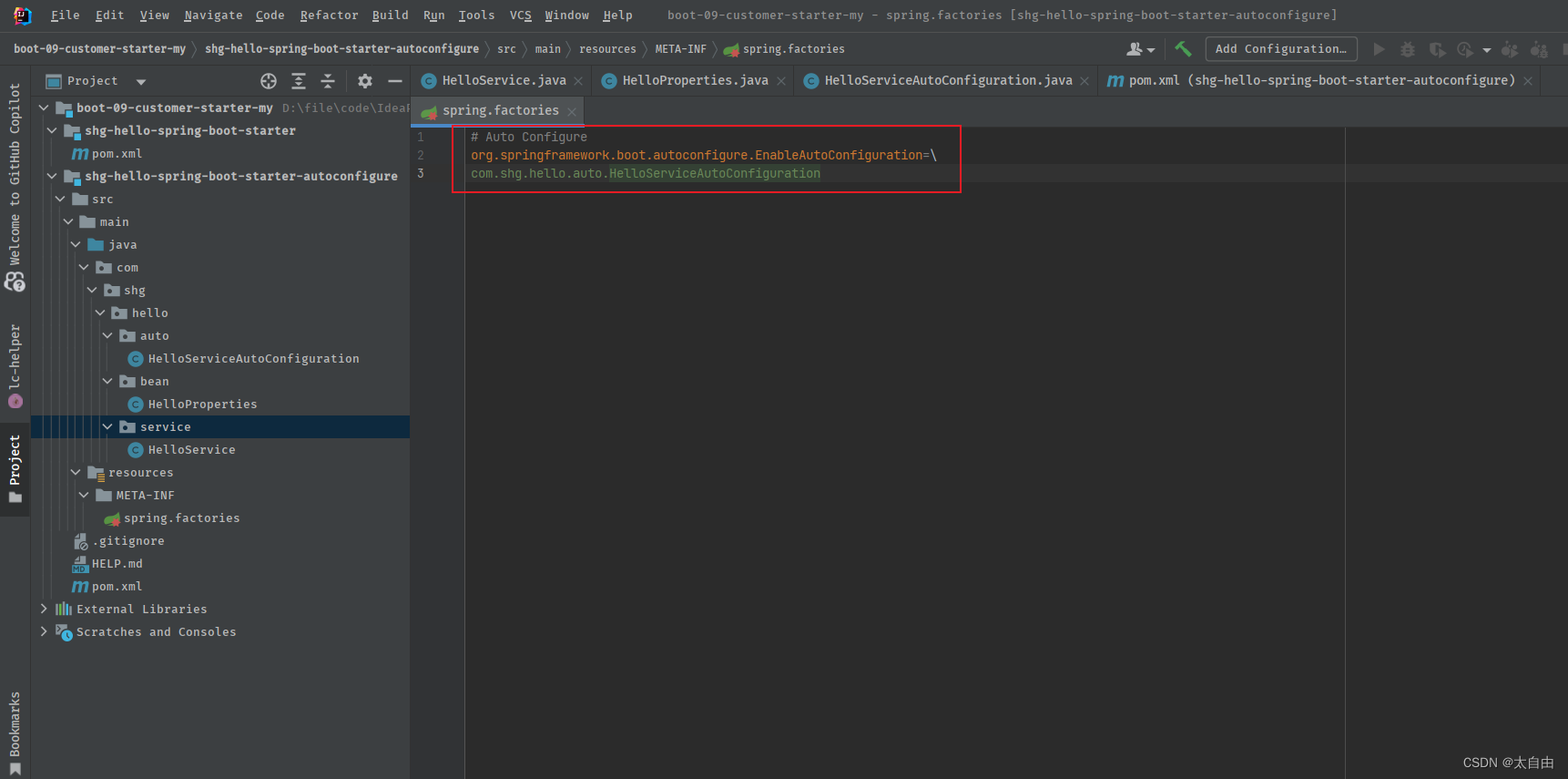The image size is (1568, 779).
Task: Collapse the boot-09-customer-starter-my root node
Action: (x=44, y=108)
